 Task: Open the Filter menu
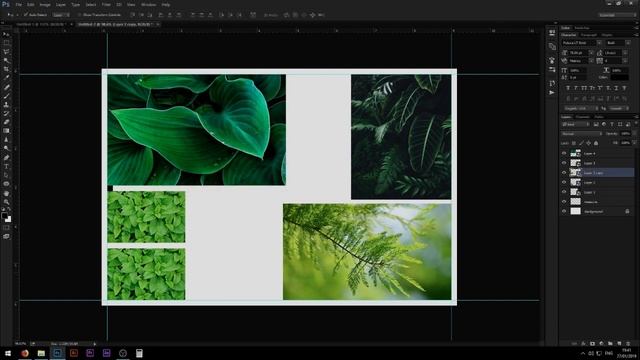106,4
